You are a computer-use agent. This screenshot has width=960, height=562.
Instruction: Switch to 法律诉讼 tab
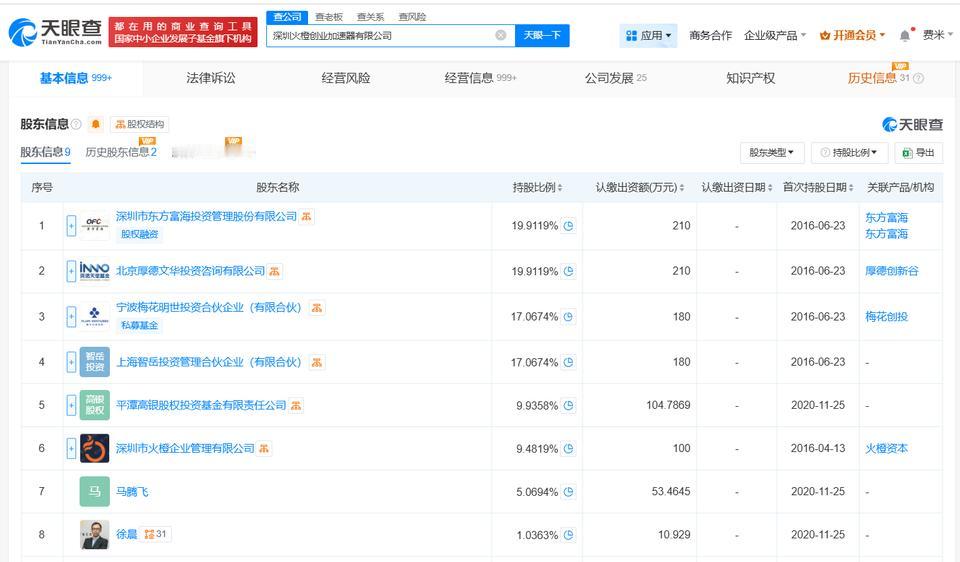[211, 78]
